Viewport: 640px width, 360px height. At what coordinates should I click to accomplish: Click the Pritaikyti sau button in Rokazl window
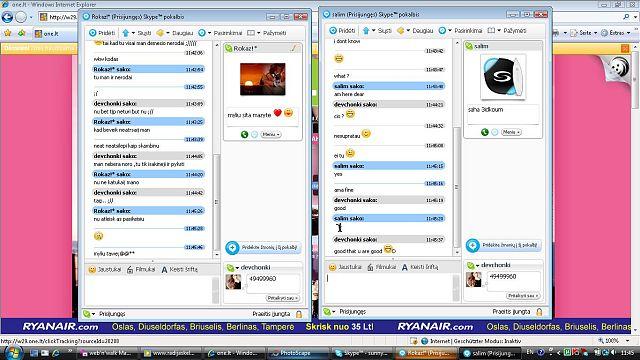(282, 298)
